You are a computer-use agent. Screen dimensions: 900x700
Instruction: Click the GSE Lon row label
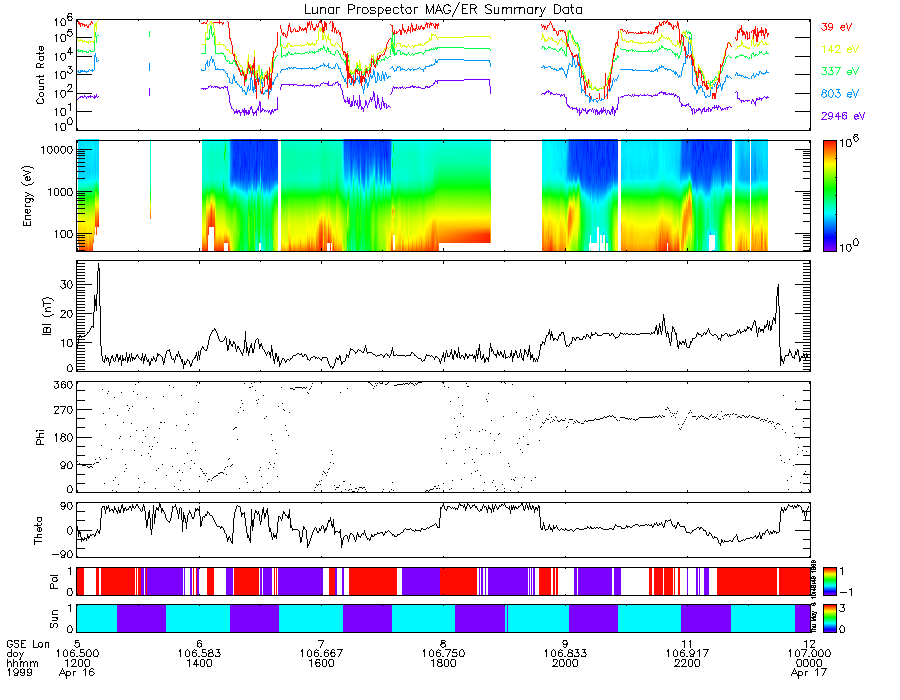(28, 644)
